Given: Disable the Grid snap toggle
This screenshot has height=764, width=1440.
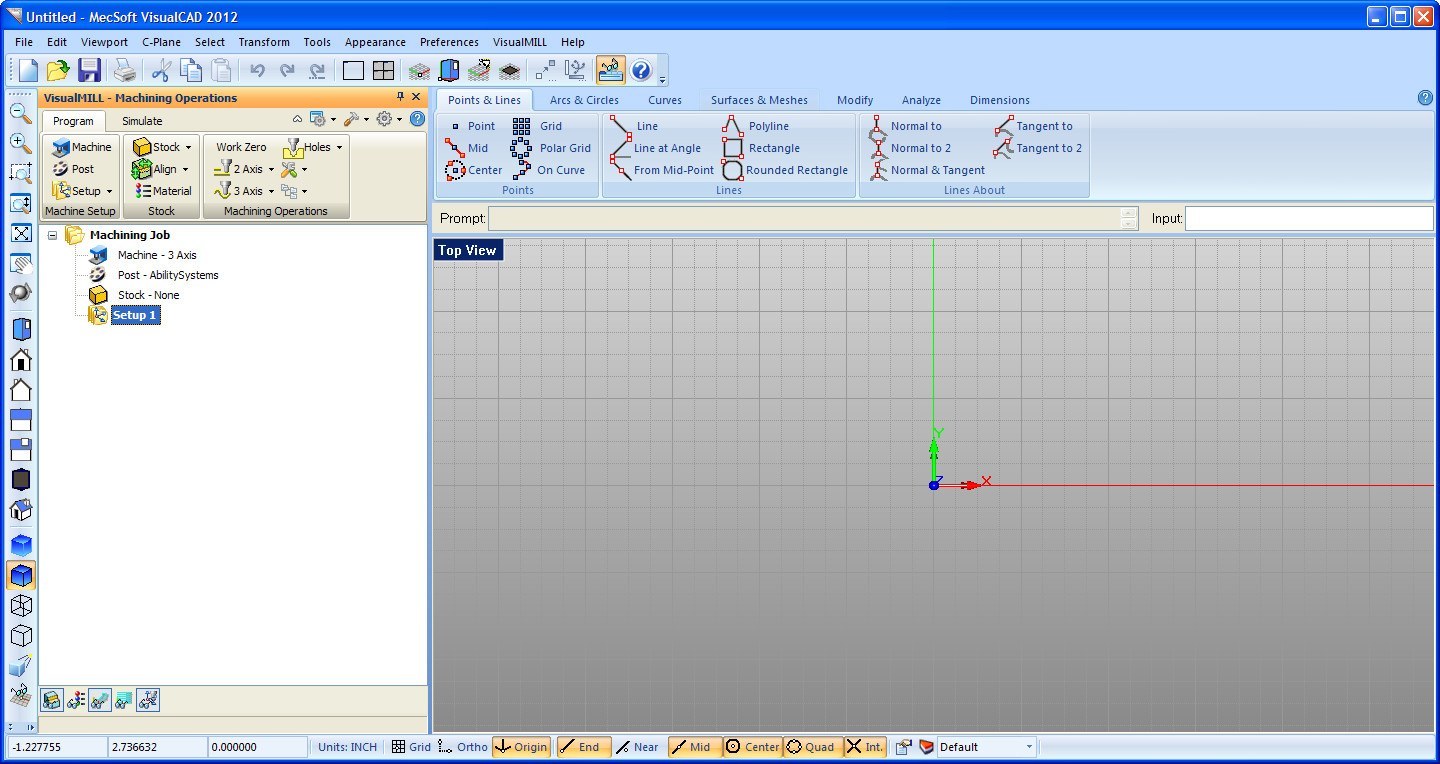Looking at the screenshot, I should tap(412, 746).
